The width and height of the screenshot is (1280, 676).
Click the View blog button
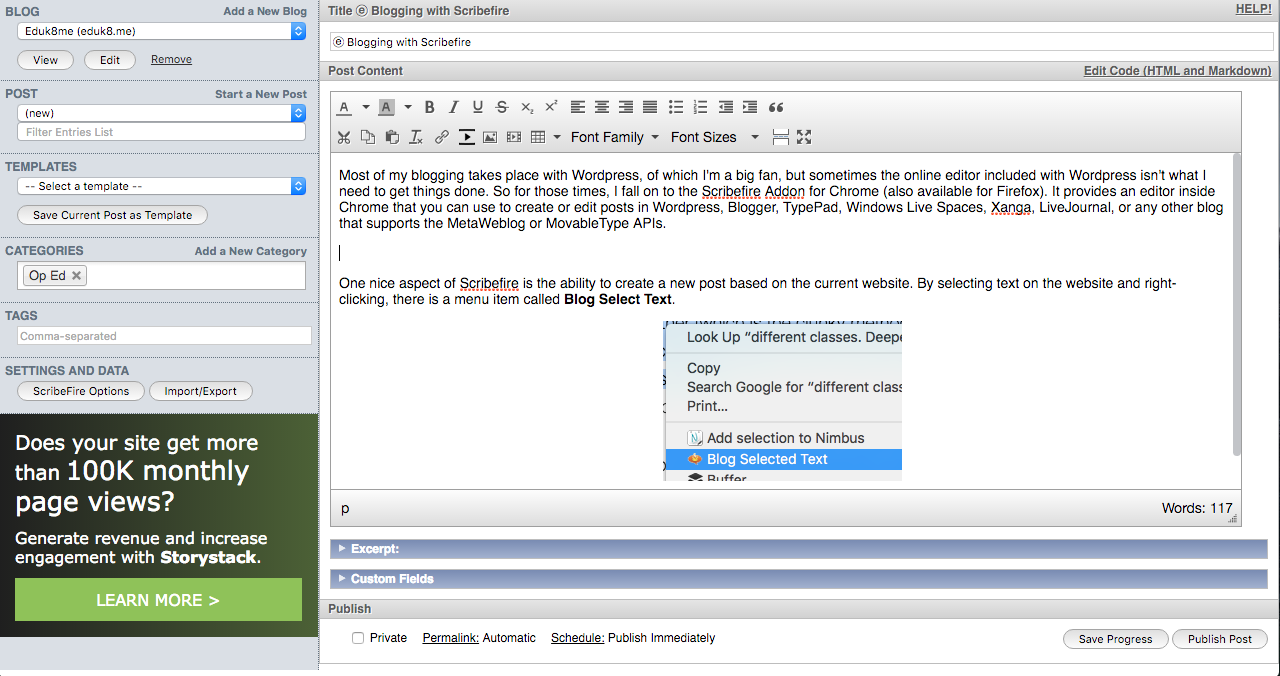coord(46,60)
